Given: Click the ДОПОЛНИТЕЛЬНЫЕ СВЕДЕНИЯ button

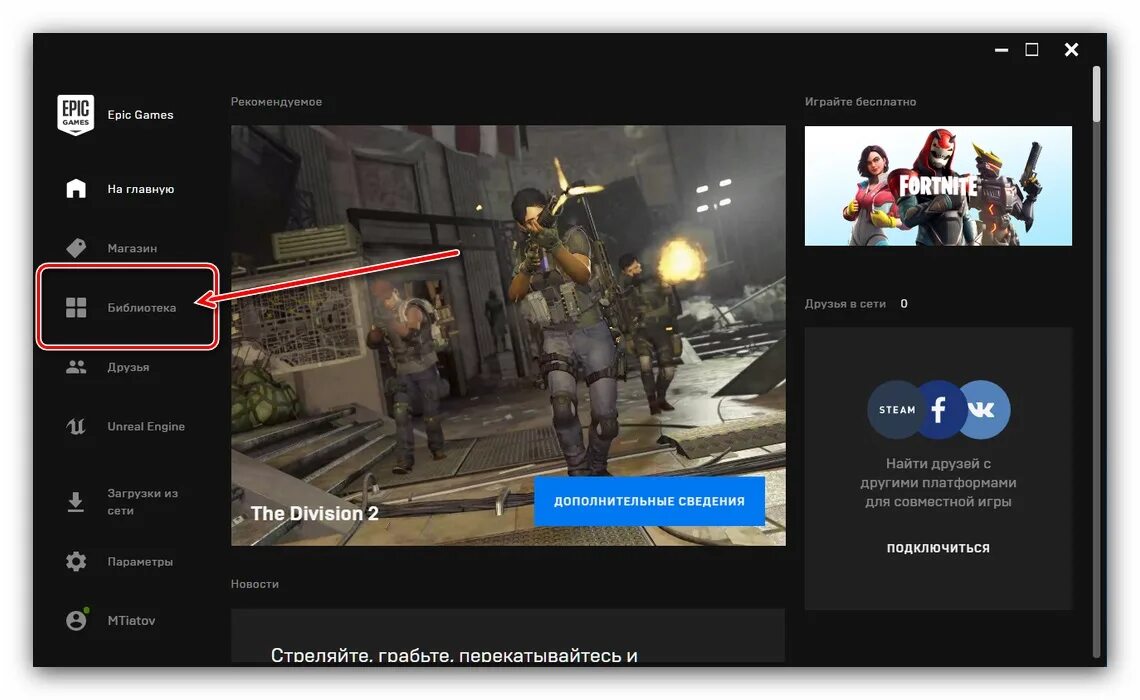Looking at the screenshot, I should coord(649,501).
